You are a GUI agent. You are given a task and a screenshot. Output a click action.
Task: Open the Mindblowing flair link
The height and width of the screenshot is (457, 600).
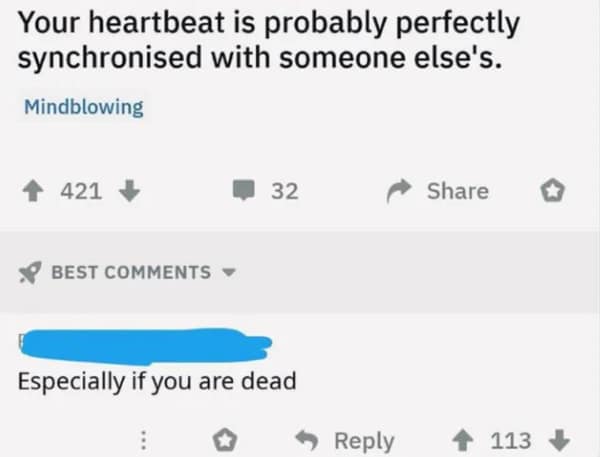click(83, 107)
